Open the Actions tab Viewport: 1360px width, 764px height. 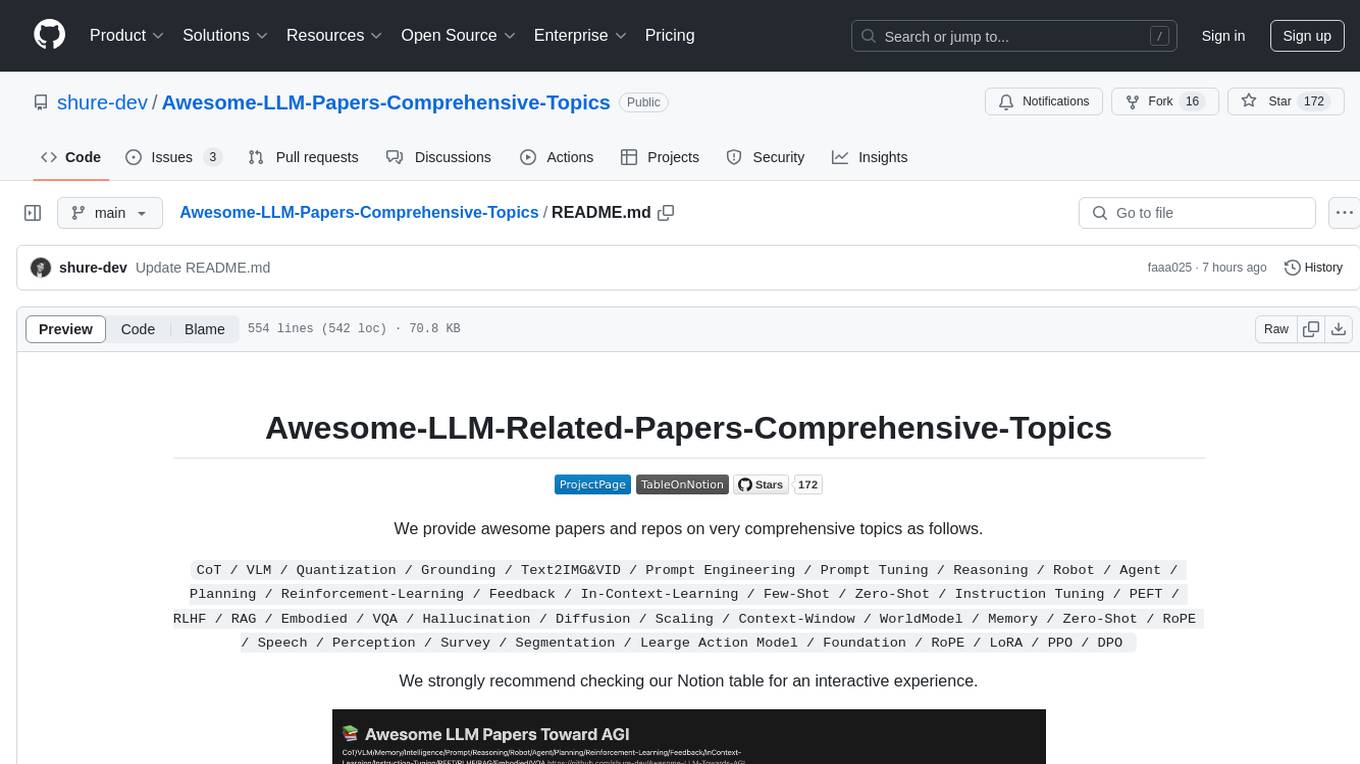pyautogui.click(x=557, y=157)
